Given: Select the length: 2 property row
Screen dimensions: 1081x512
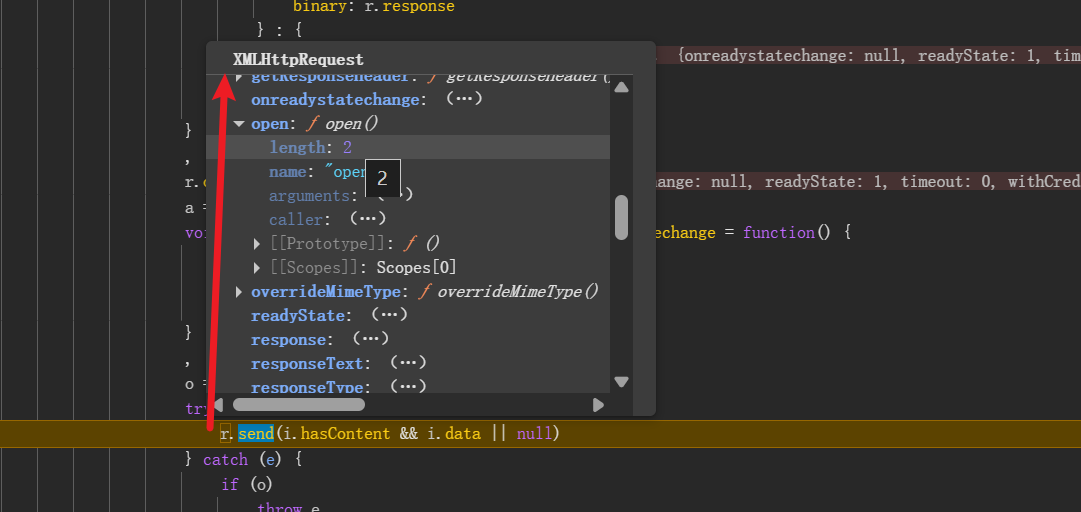Looking at the screenshot, I should 310,147.
